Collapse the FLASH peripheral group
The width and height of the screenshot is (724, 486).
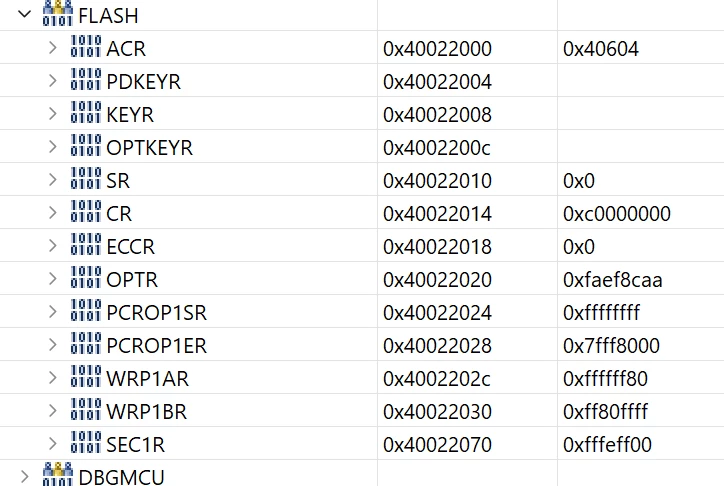(24, 15)
